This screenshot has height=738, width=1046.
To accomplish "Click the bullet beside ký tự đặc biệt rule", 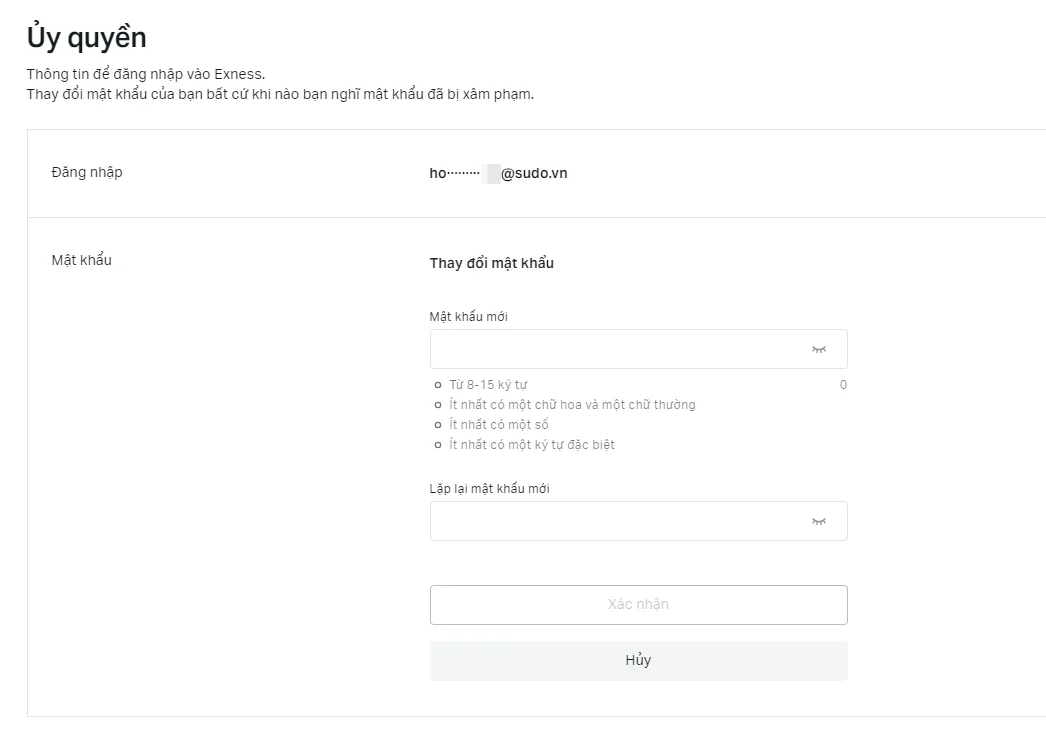I will tap(438, 445).
